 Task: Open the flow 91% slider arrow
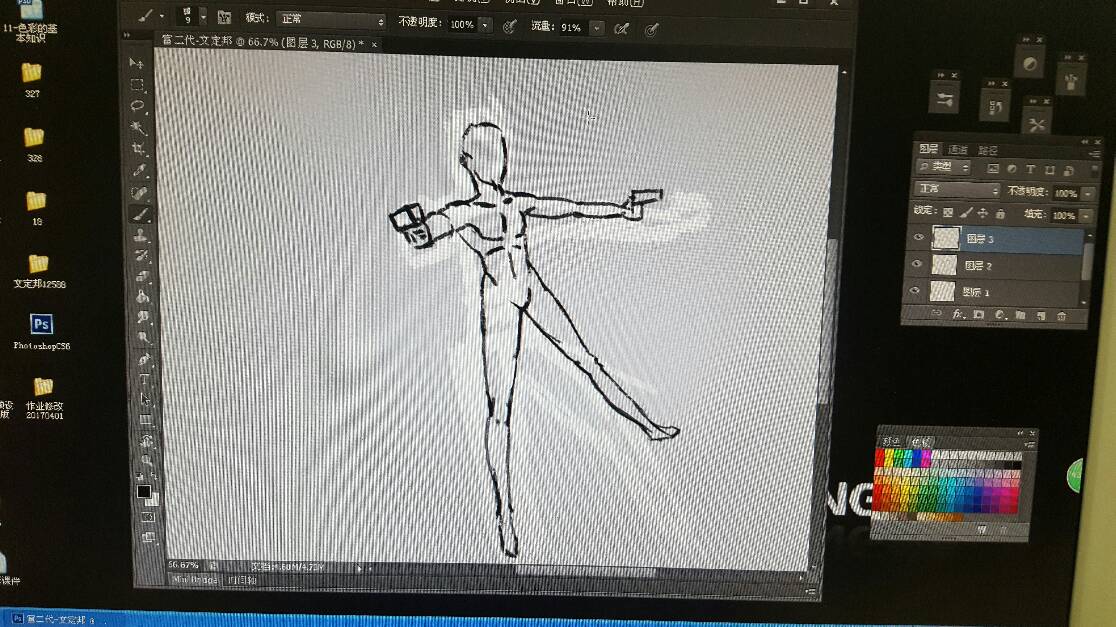pos(597,28)
